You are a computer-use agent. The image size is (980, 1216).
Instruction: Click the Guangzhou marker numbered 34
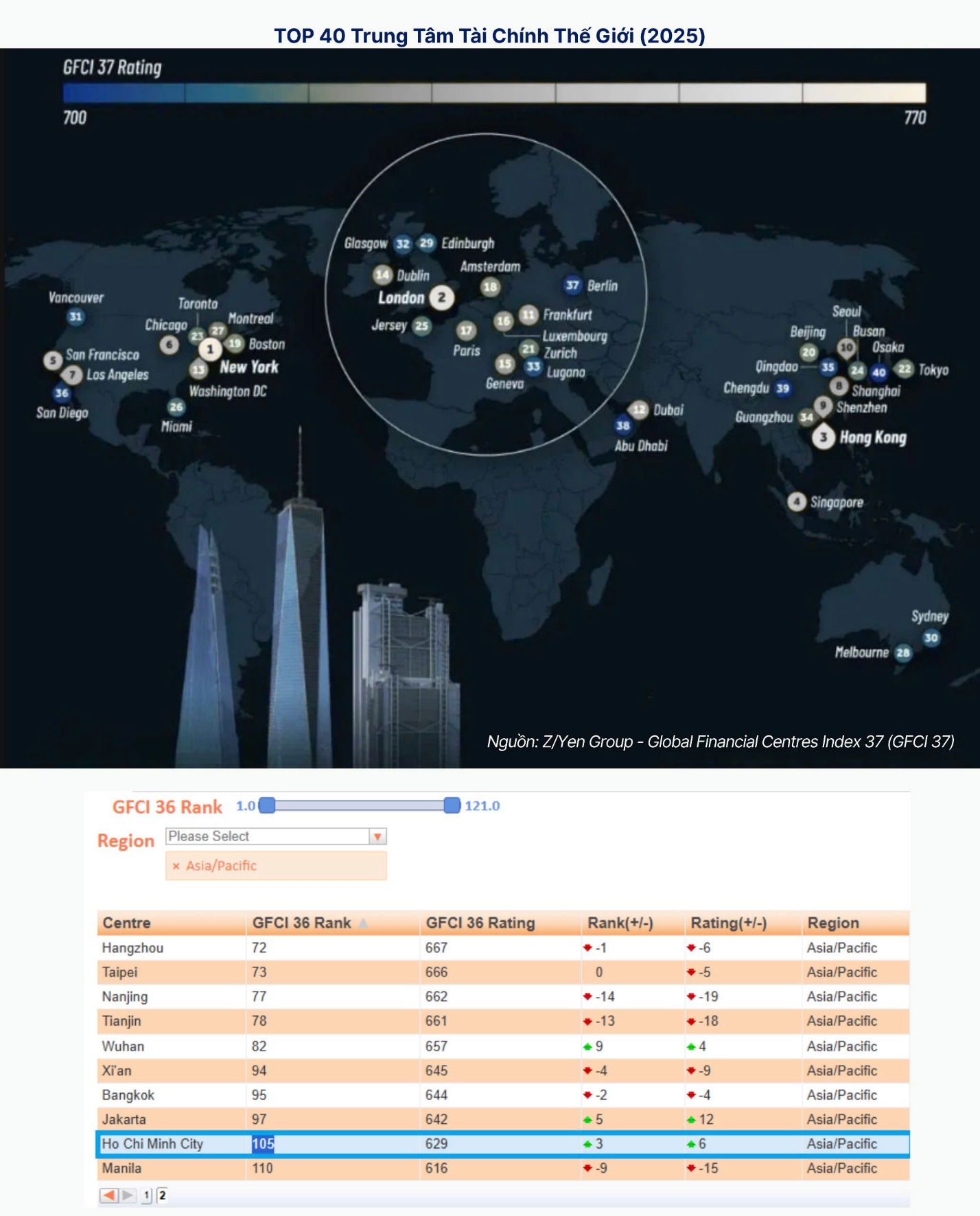coord(806,417)
